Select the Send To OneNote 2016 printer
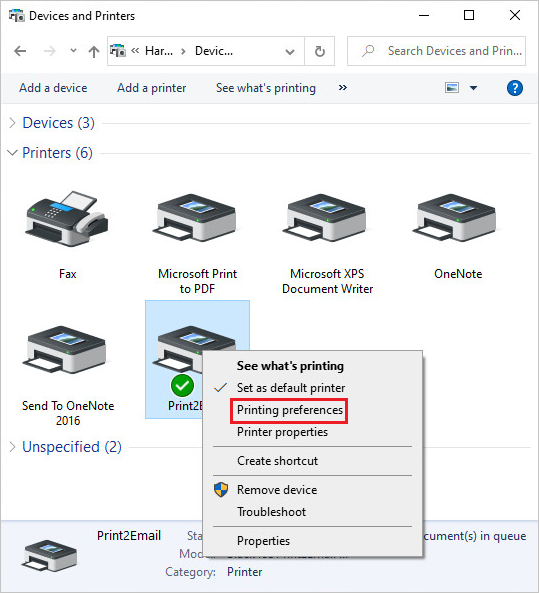Viewport: 539px width, 593px height. [66, 349]
